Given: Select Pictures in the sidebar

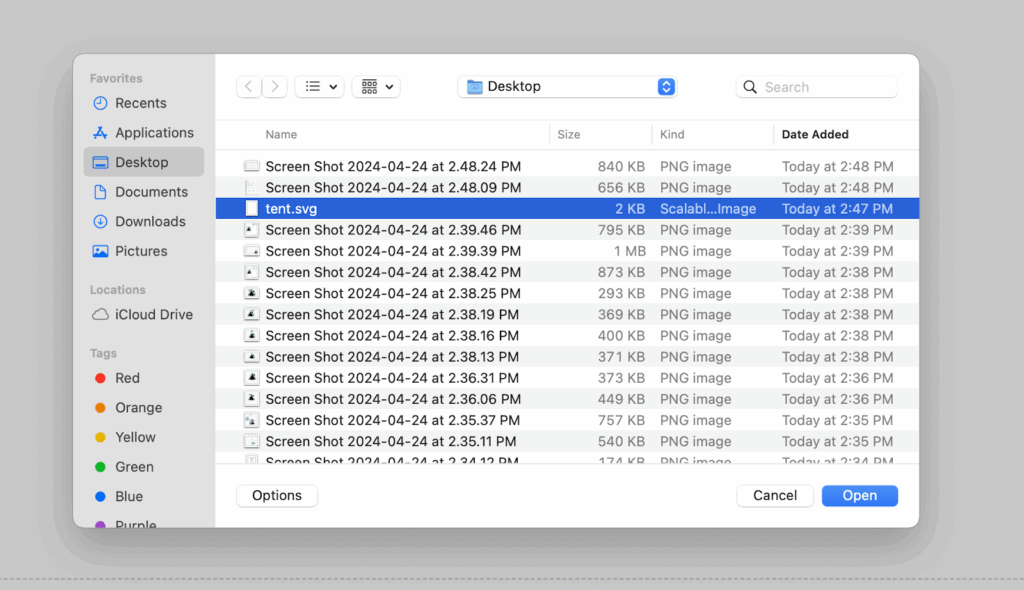Looking at the screenshot, I should coord(141,251).
